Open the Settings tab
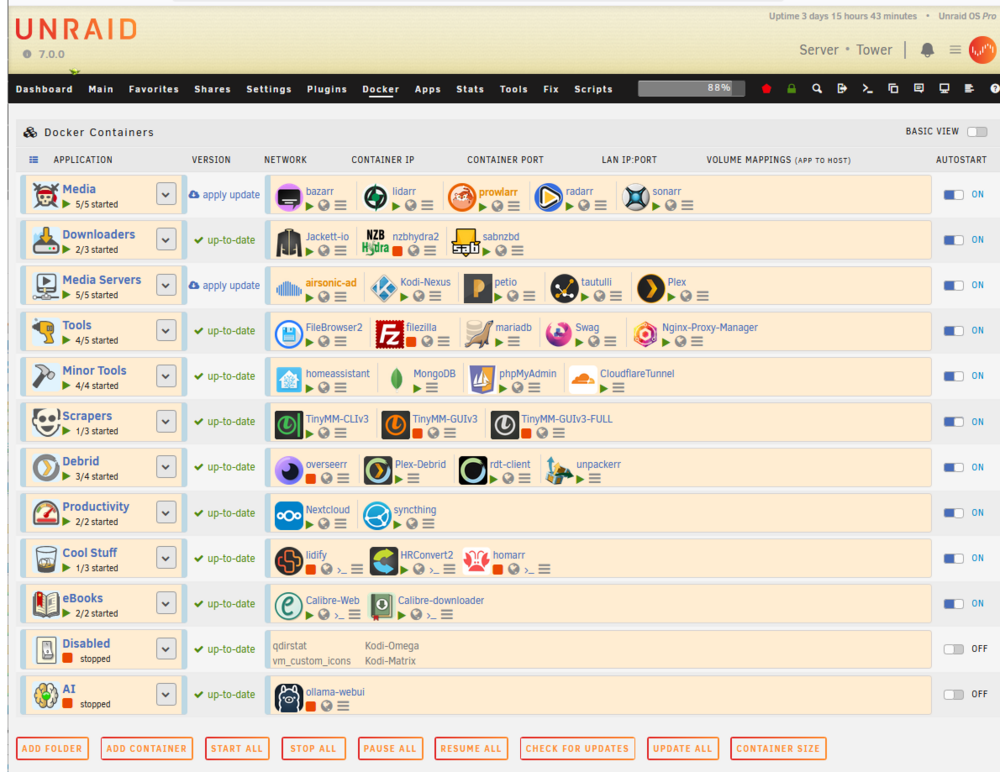 tap(268, 89)
